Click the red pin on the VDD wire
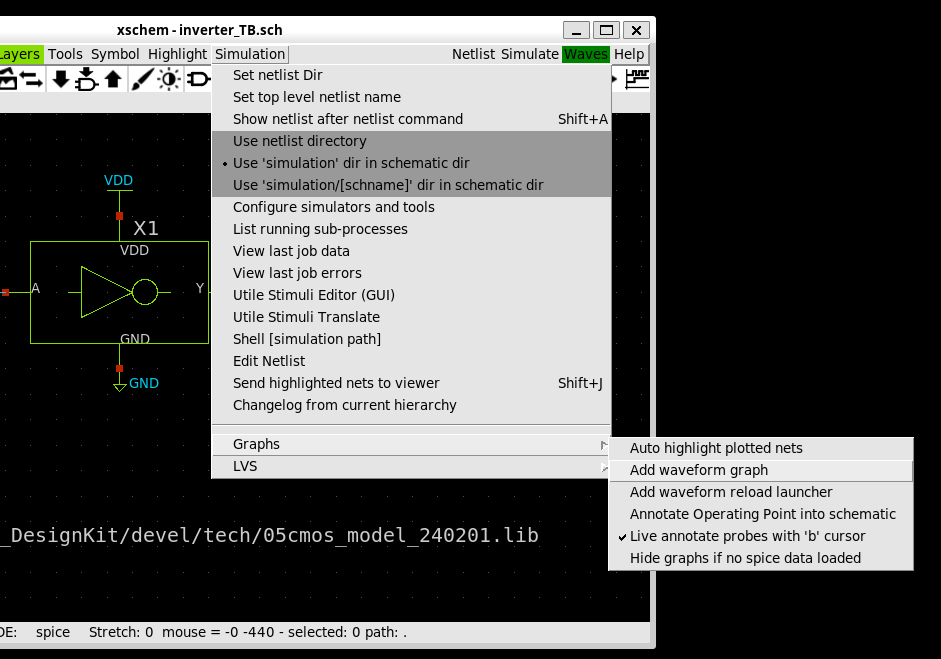 [x=119, y=215]
